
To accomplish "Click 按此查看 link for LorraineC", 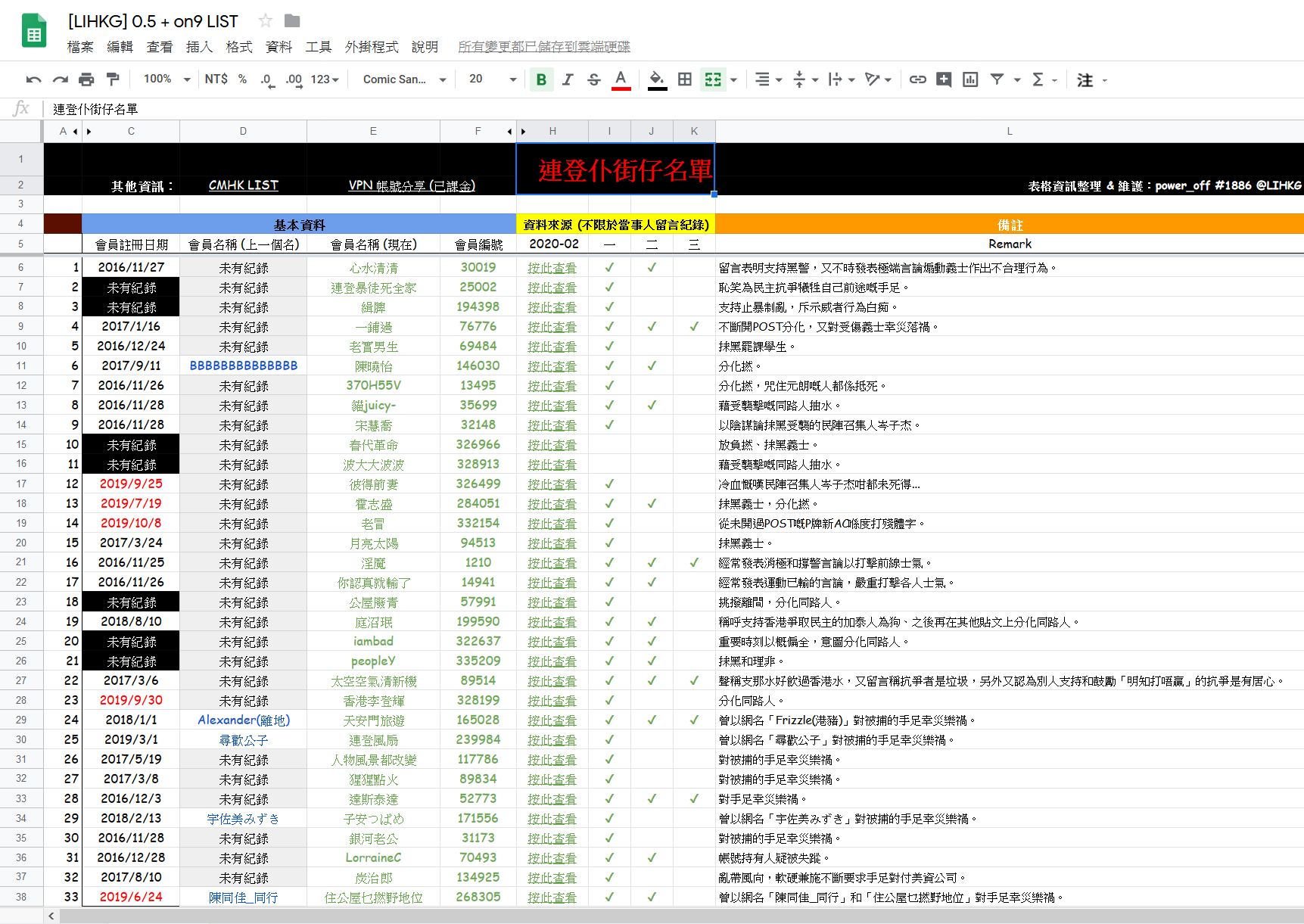I will coord(552,858).
